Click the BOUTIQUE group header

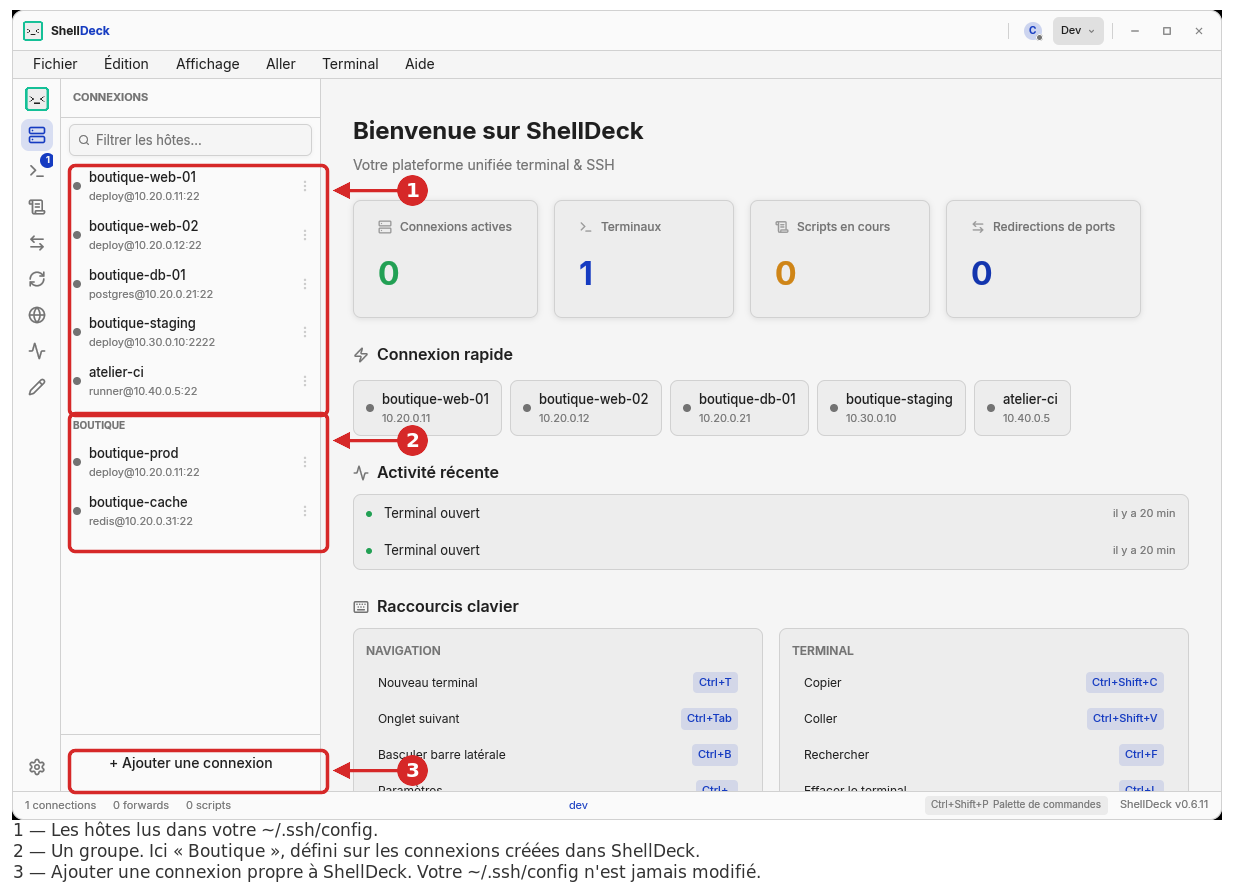[99, 425]
